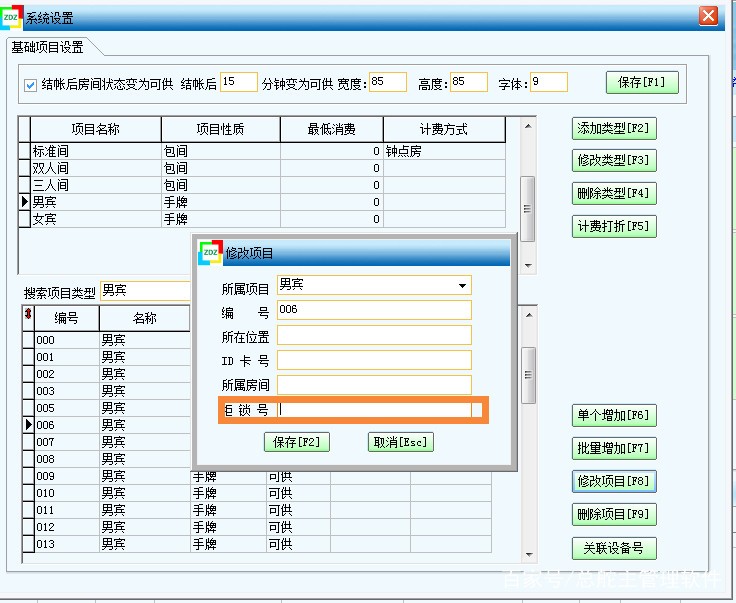Click the ZDZ icon in the 修改项目 dialog

click(210, 253)
